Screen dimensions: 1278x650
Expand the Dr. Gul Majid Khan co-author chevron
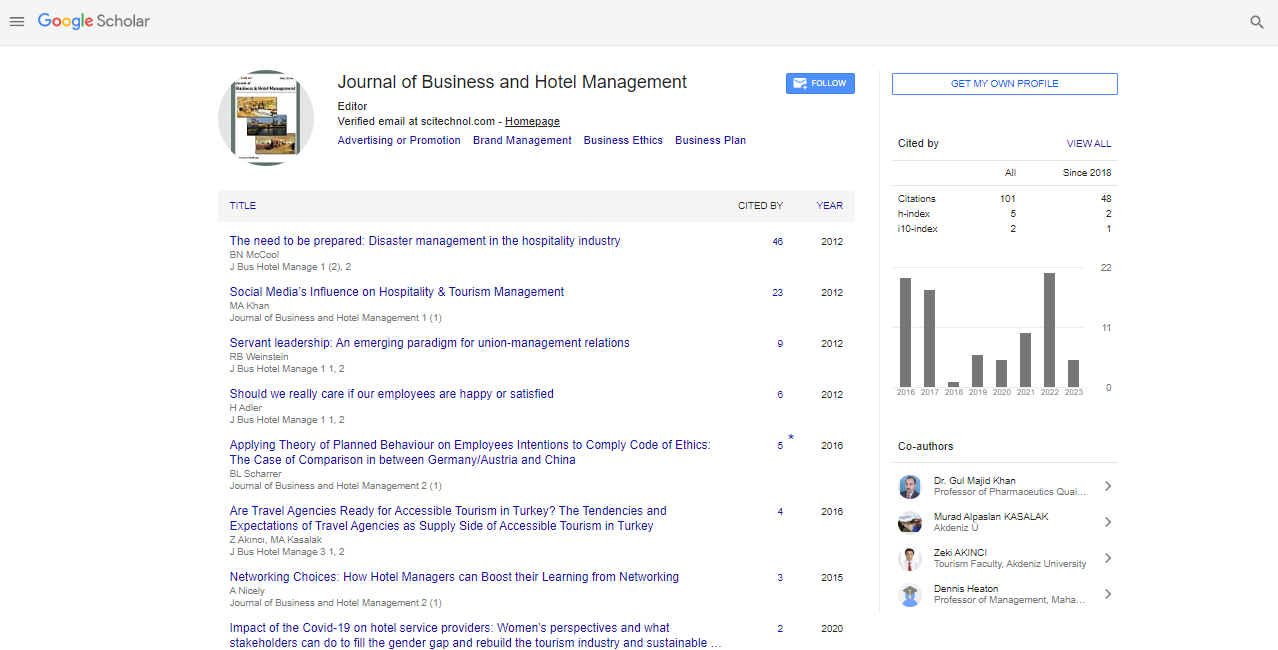click(x=1108, y=487)
